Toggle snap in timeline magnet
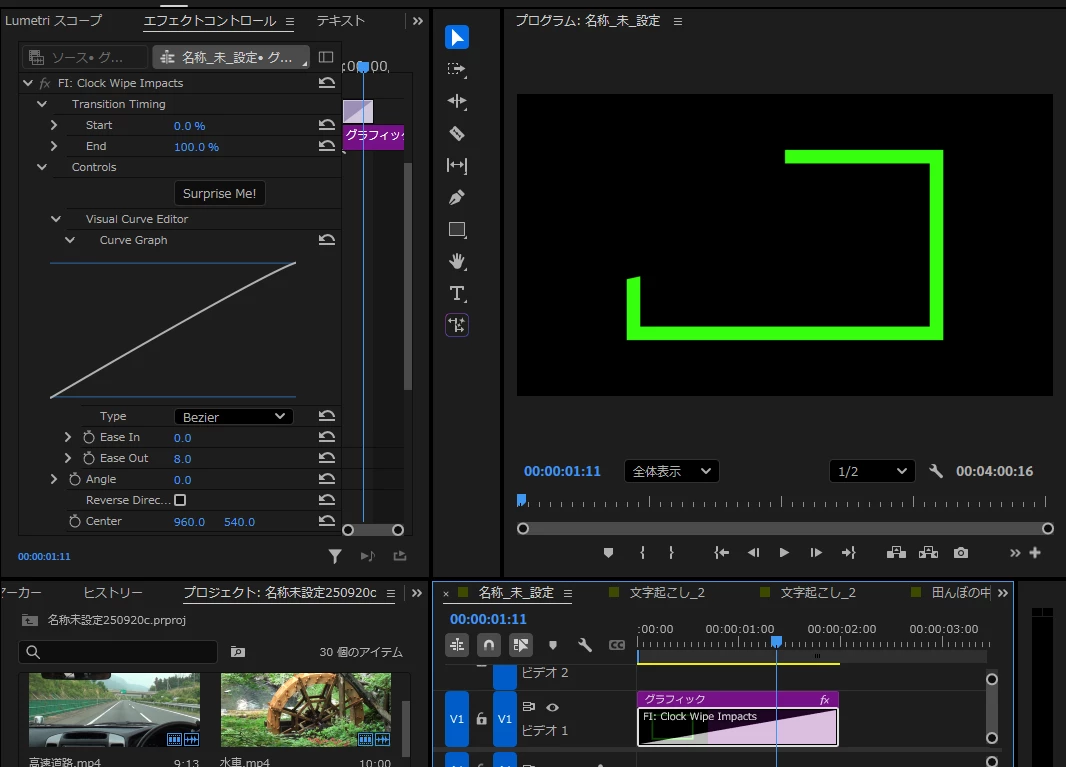 point(489,645)
